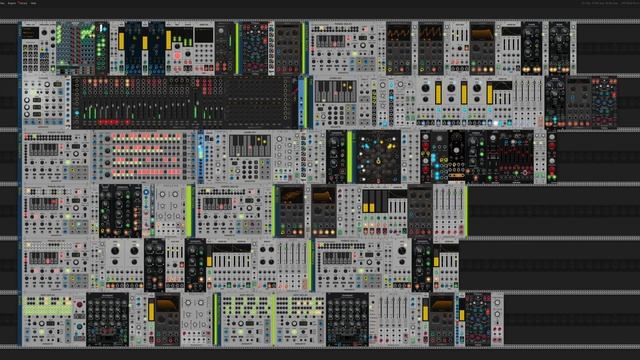
Task: Click the green step grid at the start of the bottom rack row
Action: 48,306
